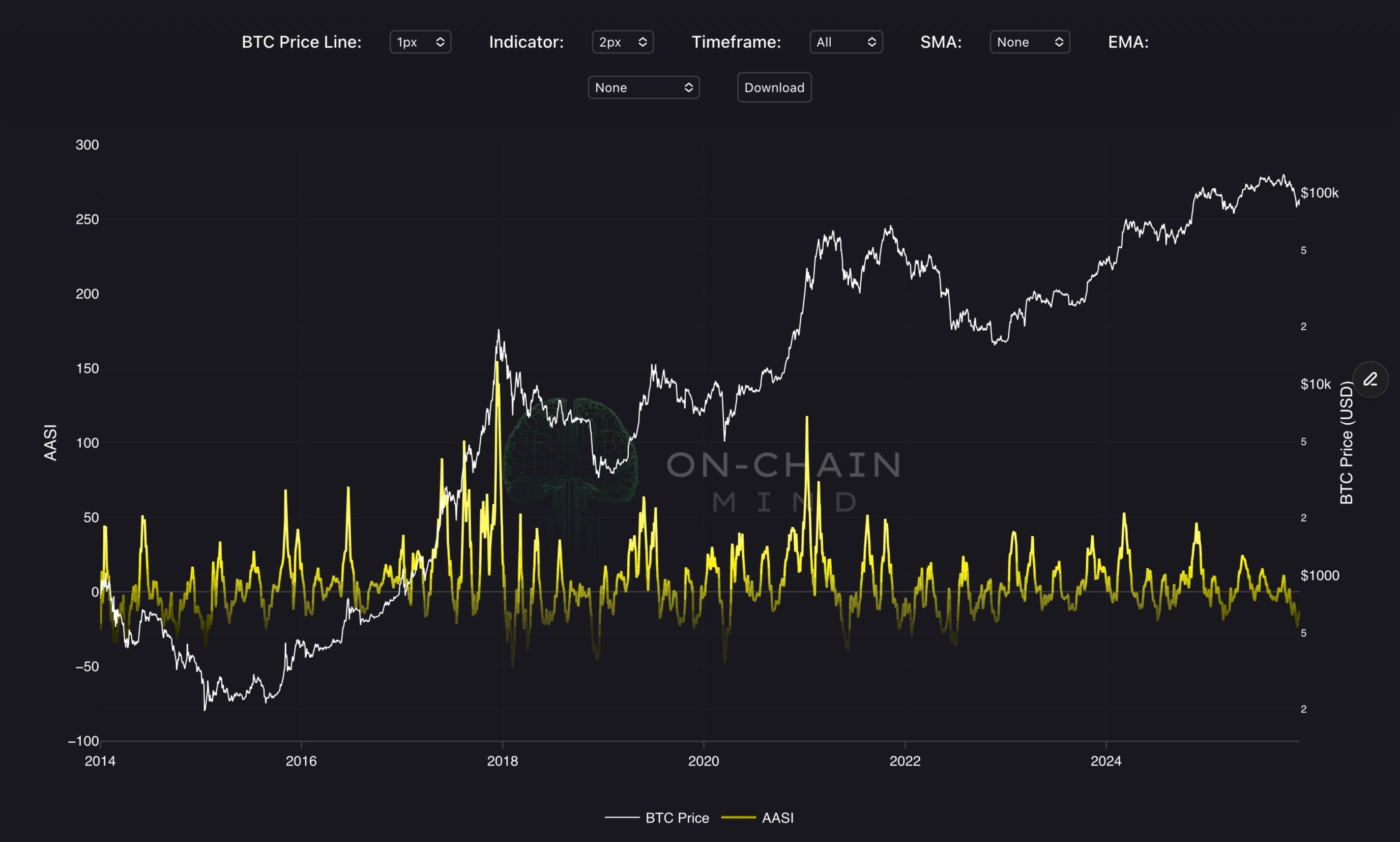
Task: Click the Download button
Action: coord(774,88)
